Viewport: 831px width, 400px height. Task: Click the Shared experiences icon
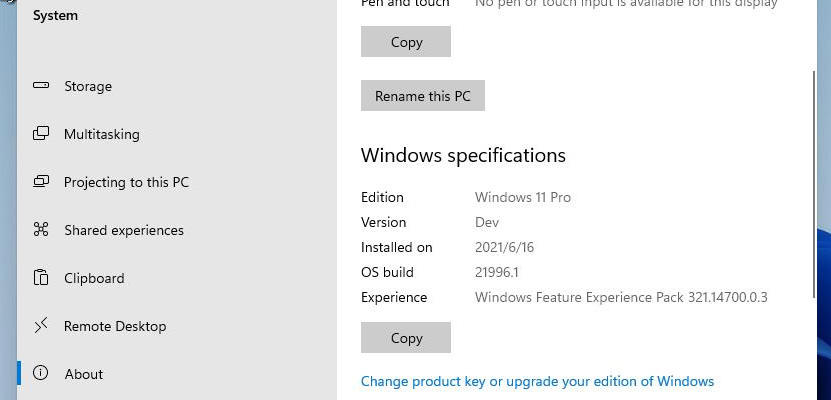(41, 229)
